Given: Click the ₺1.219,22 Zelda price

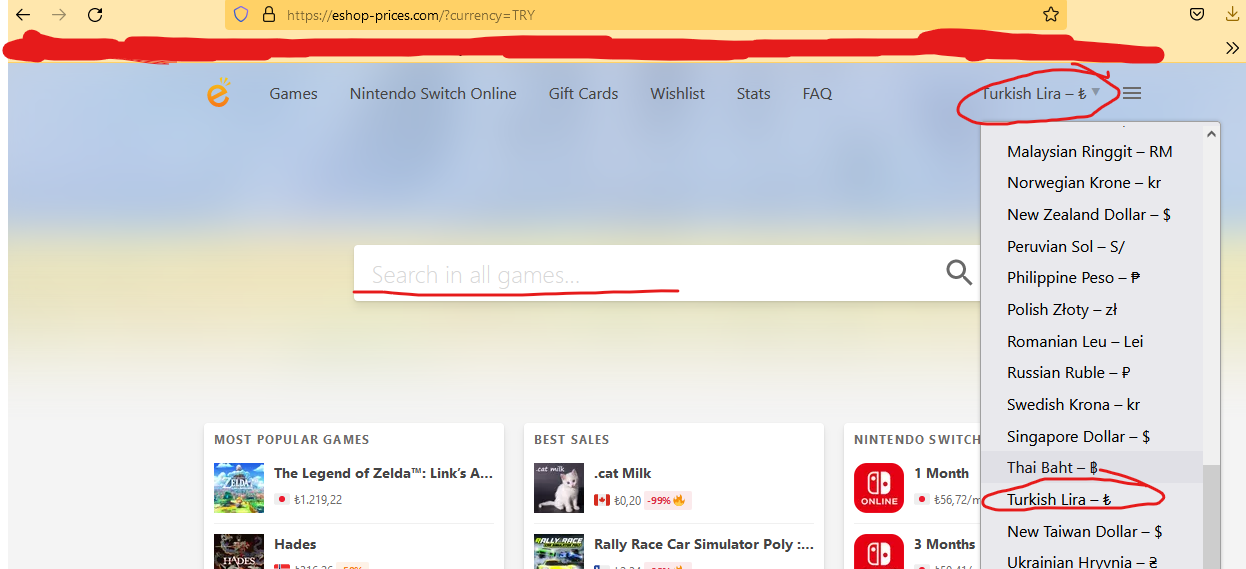Looking at the screenshot, I should point(318,500).
